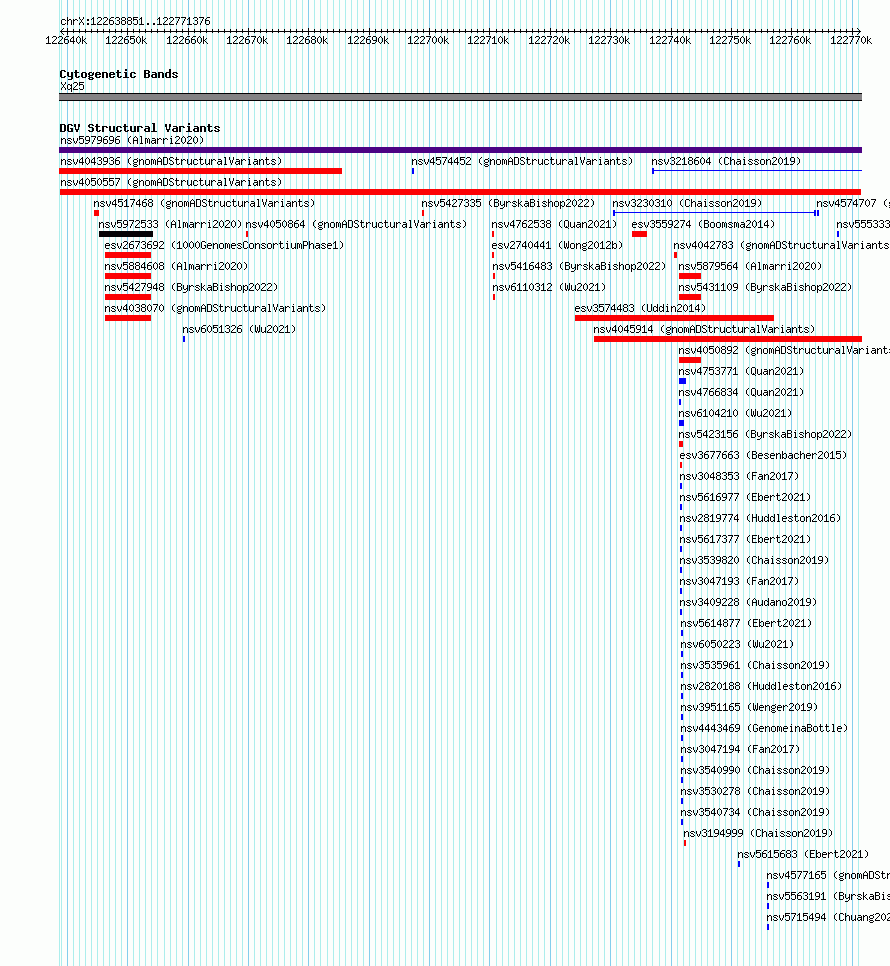Screen dimensions: 890x966
Task: Open esv3574483 (Uddin2014) label
Action: (640, 308)
